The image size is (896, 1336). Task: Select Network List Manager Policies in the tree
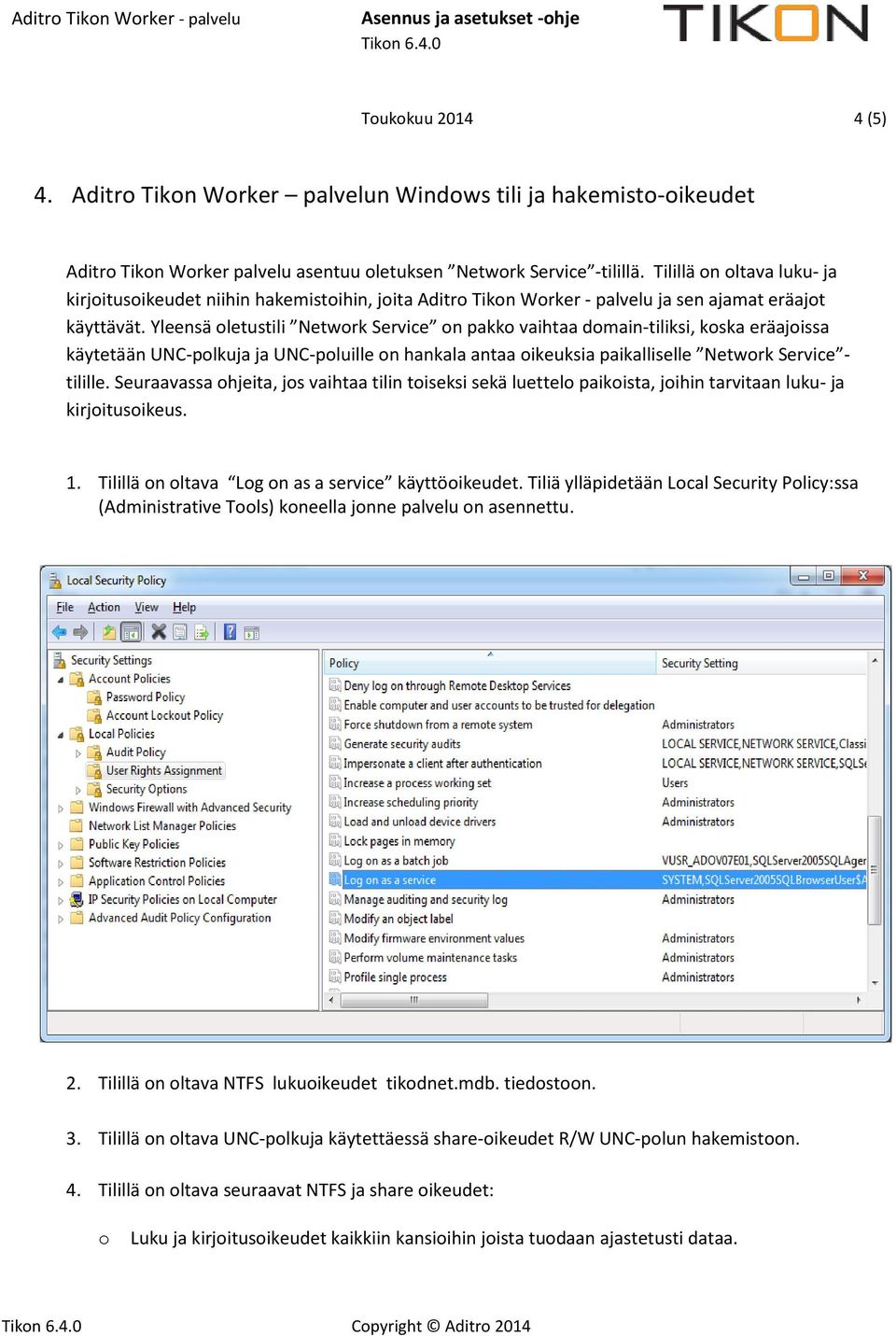[162, 826]
